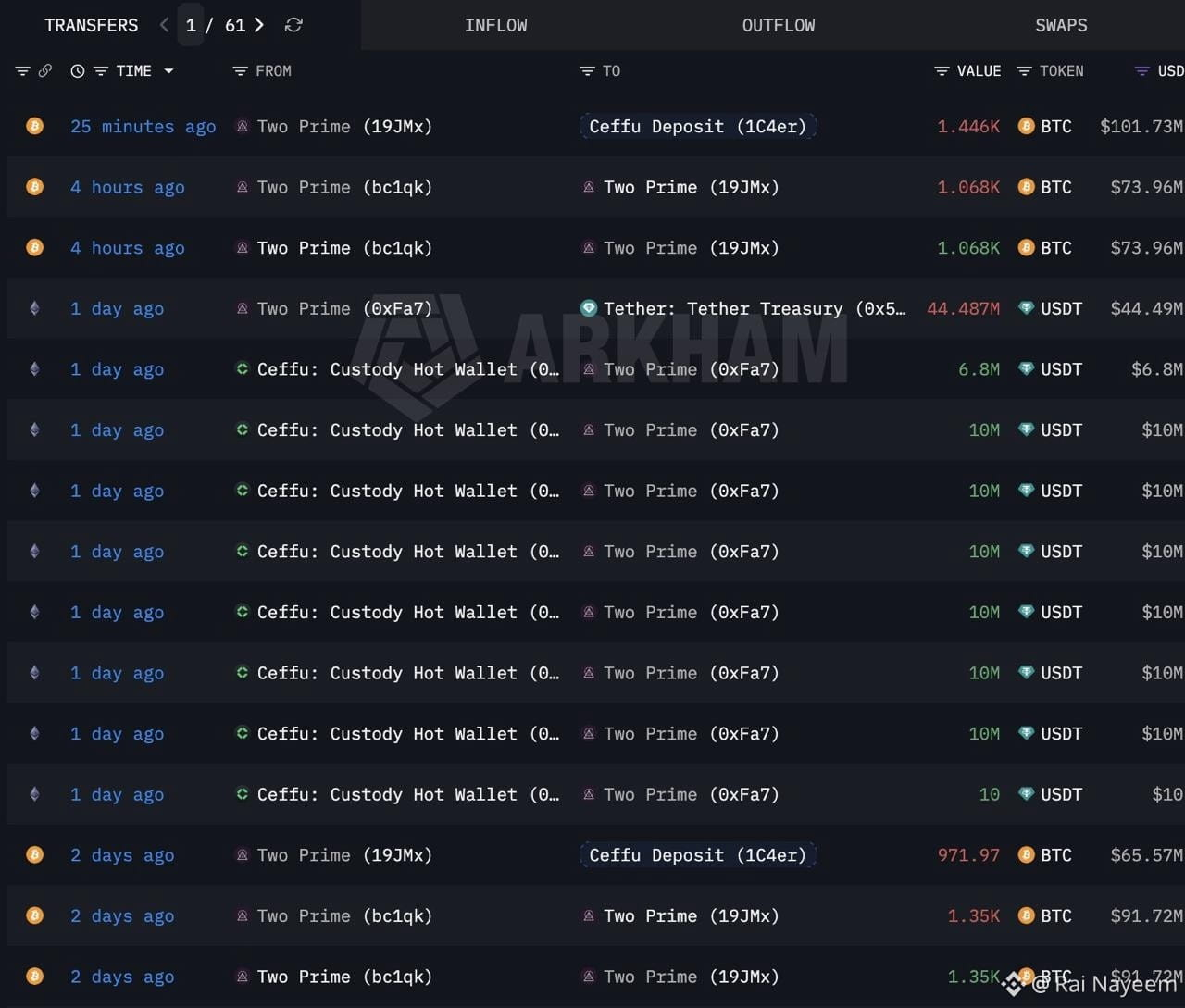Open the '1 day ago' link in the Tether Treasury row

tap(117, 309)
